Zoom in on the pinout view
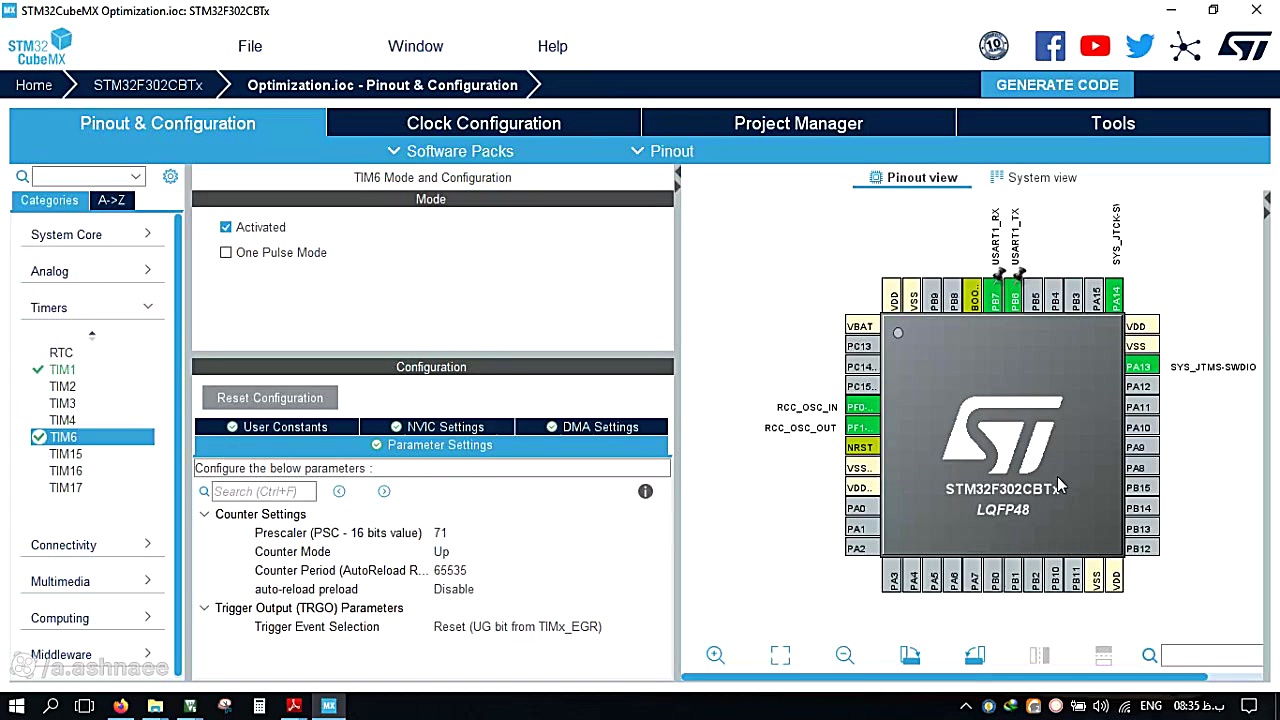 tap(715, 655)
